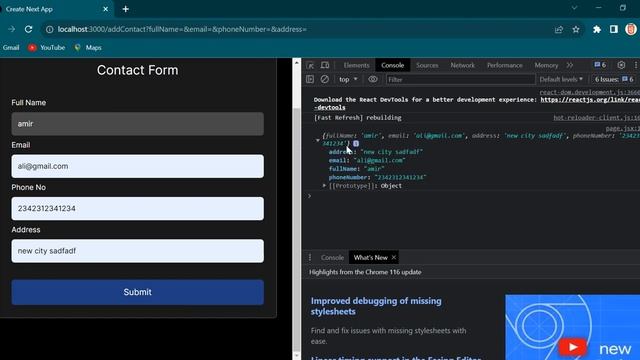Viewport: 640px width, 360px height.
Task: Toggle the device toolbar icon
Action: point(325,65)
